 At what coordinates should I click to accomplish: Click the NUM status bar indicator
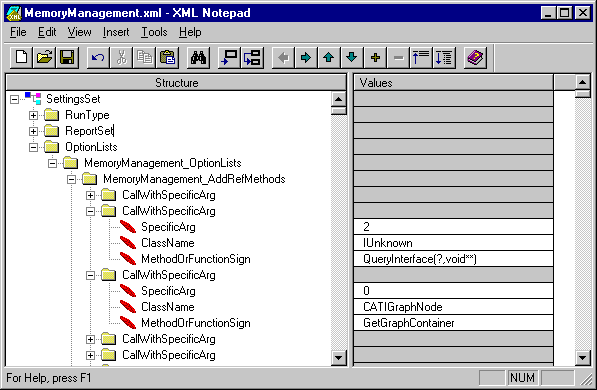522,377
